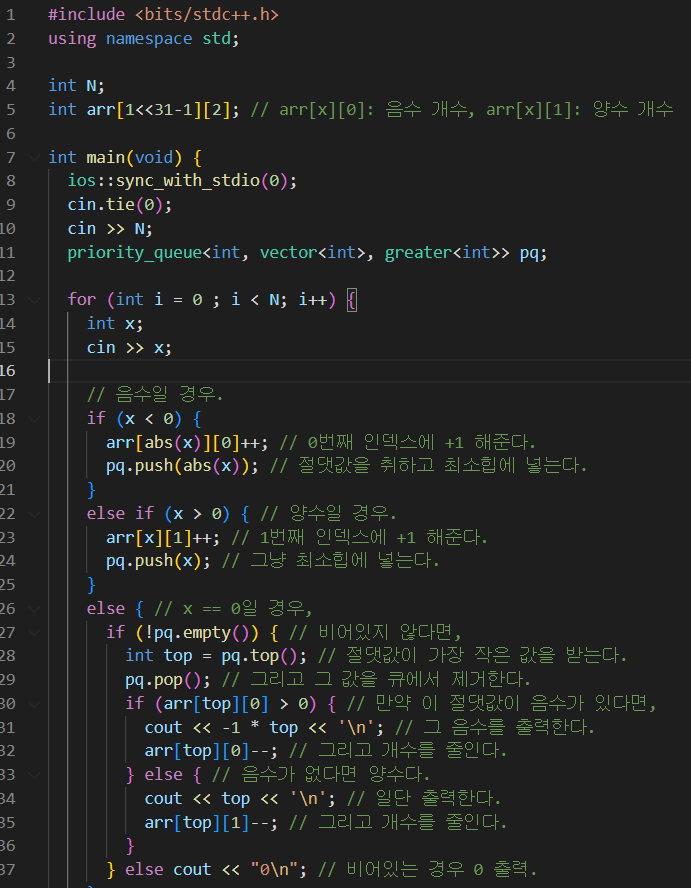The width and height of the screenshot is (691, 888).
Task: Collapse the if (arr[top][0] > 0) block
Action: (x=34, y=703)
